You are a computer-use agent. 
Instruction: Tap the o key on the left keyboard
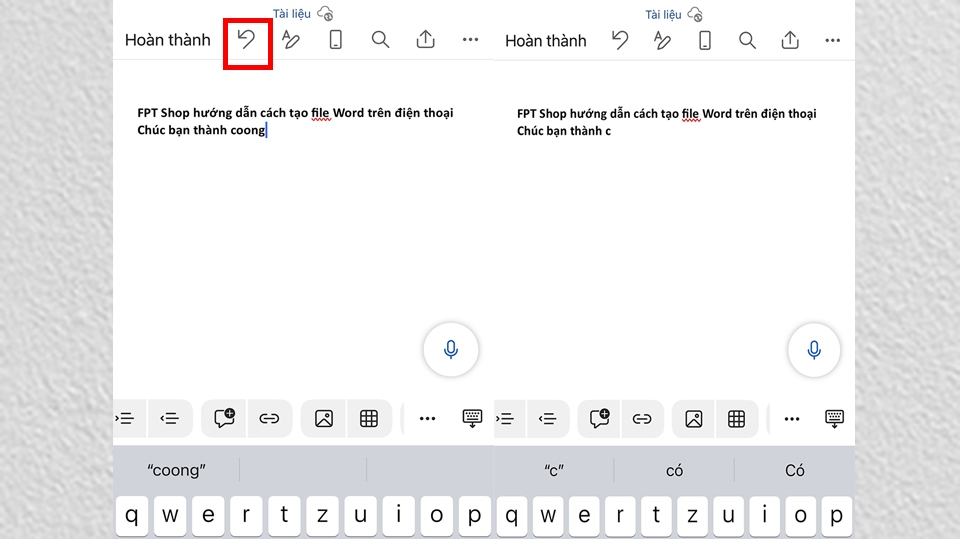tap(436, 516)
